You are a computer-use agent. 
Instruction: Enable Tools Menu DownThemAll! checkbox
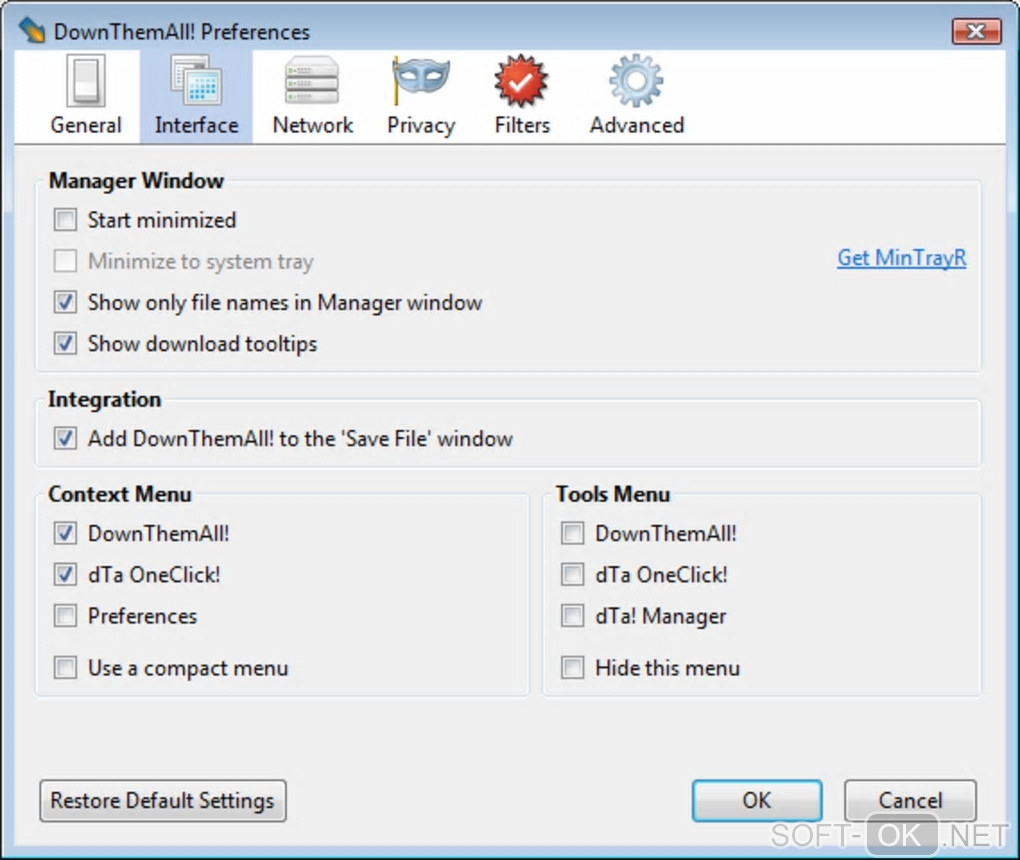tap(572, 533)
